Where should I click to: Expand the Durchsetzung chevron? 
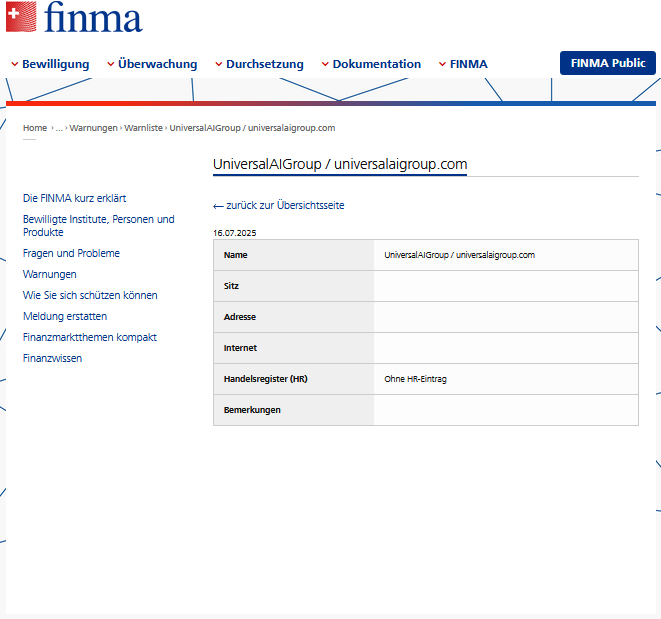[219, 64]
